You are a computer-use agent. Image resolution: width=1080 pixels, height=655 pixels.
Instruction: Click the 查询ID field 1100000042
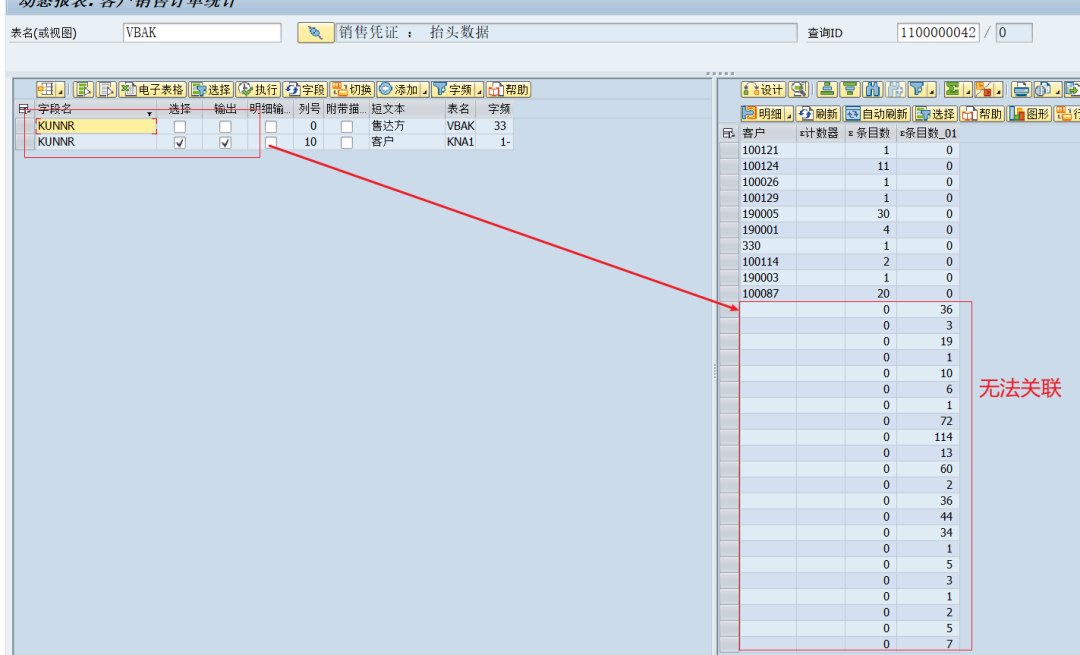click(938, 32)
